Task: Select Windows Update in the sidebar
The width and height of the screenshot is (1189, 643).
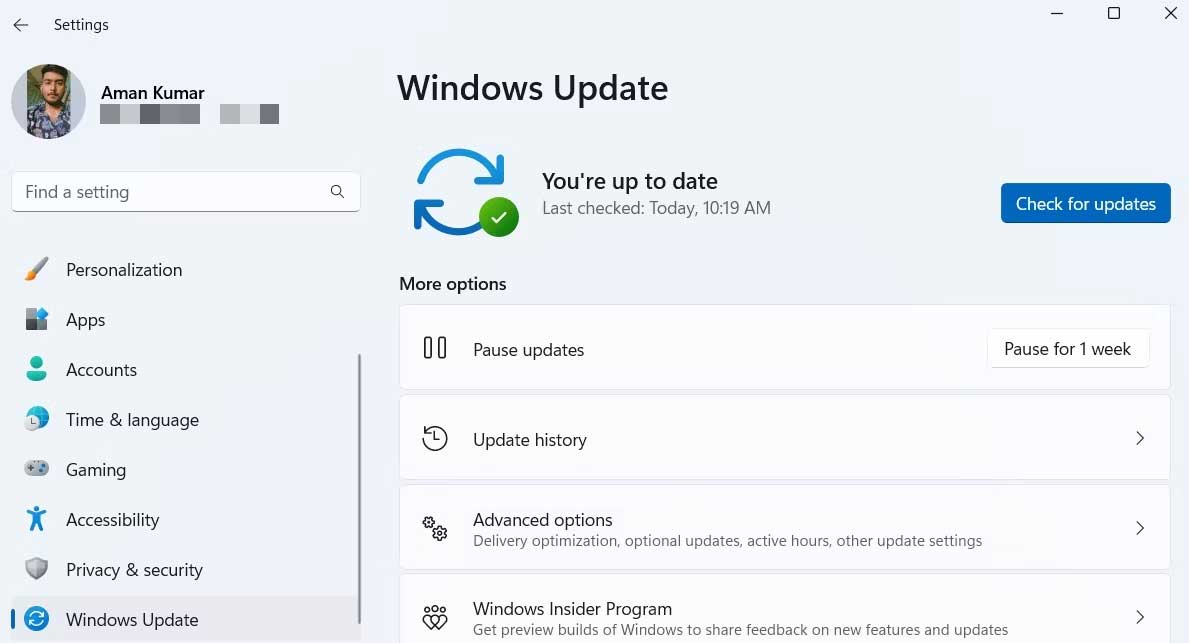Action: pyautogui.click(x=132, y=619)
